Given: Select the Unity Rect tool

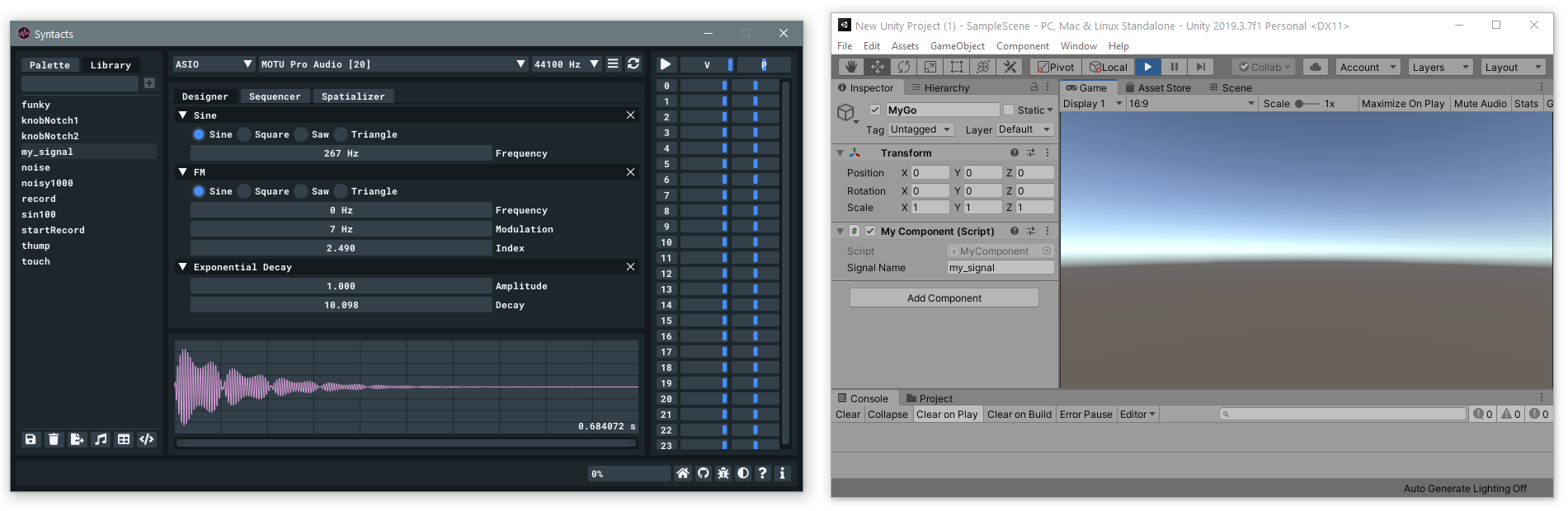Looking at the screenshot, I should (957, 67).
